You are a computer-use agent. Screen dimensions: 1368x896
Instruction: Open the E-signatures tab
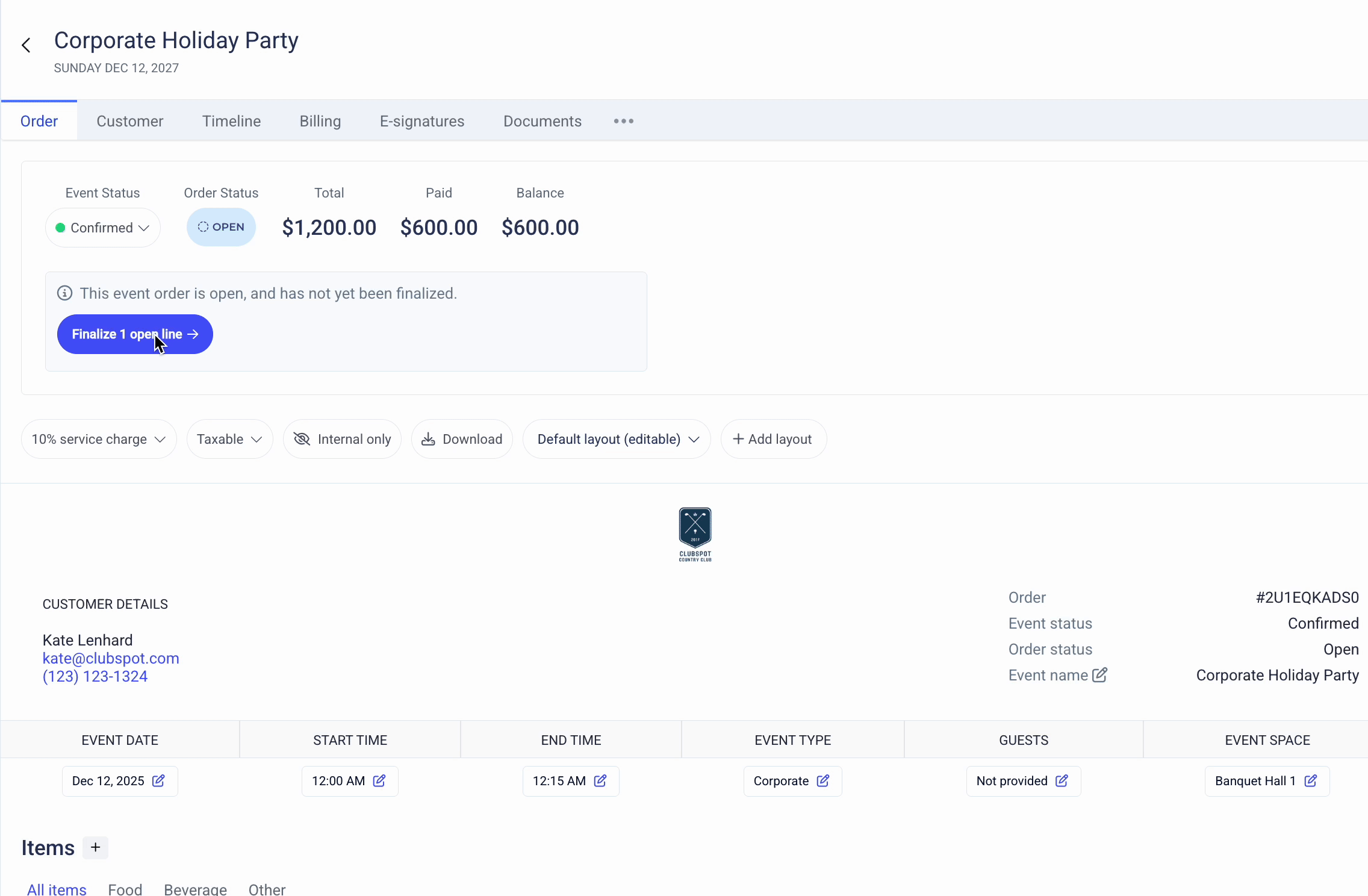(422, 121)
